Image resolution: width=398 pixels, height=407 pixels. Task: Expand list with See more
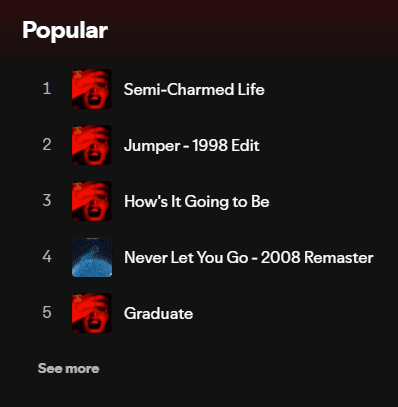tap(68, 368)
